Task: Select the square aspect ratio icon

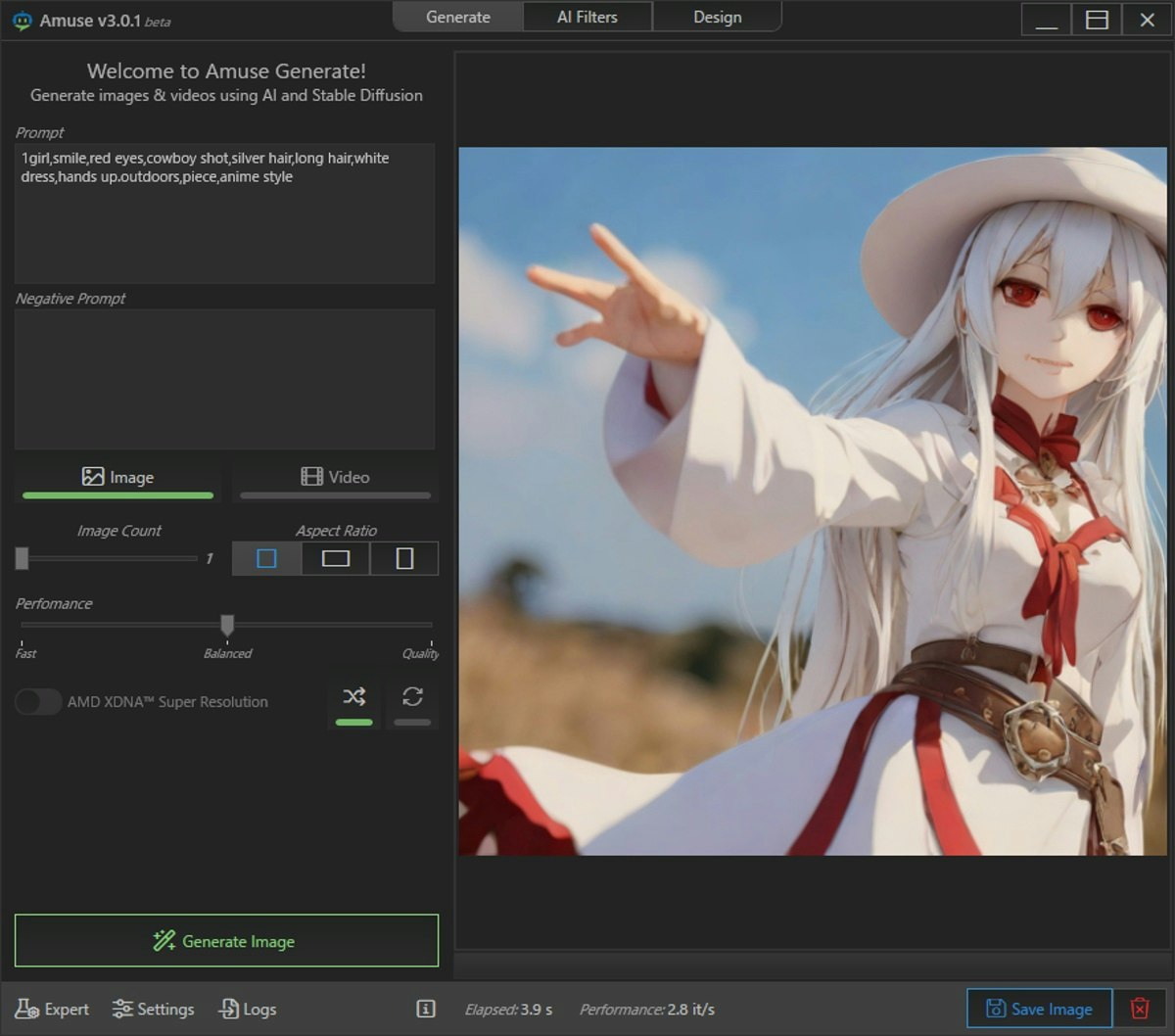Action: [x=266, y=558]
